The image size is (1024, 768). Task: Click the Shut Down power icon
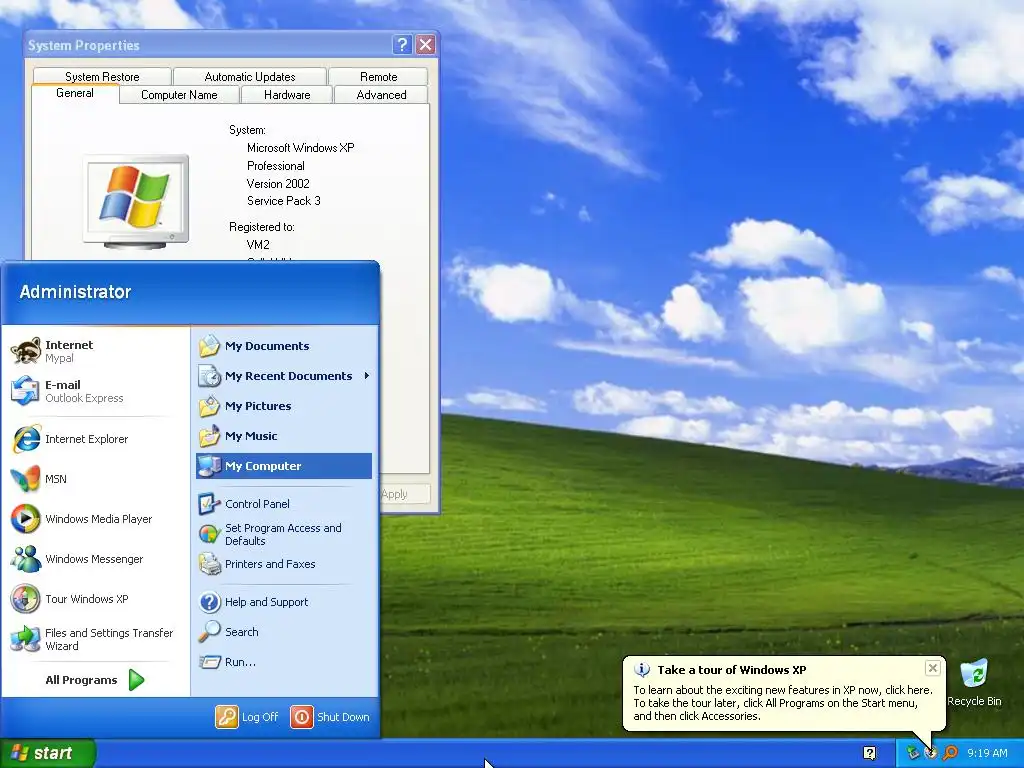pyautogui.click(x=302, y=717)
